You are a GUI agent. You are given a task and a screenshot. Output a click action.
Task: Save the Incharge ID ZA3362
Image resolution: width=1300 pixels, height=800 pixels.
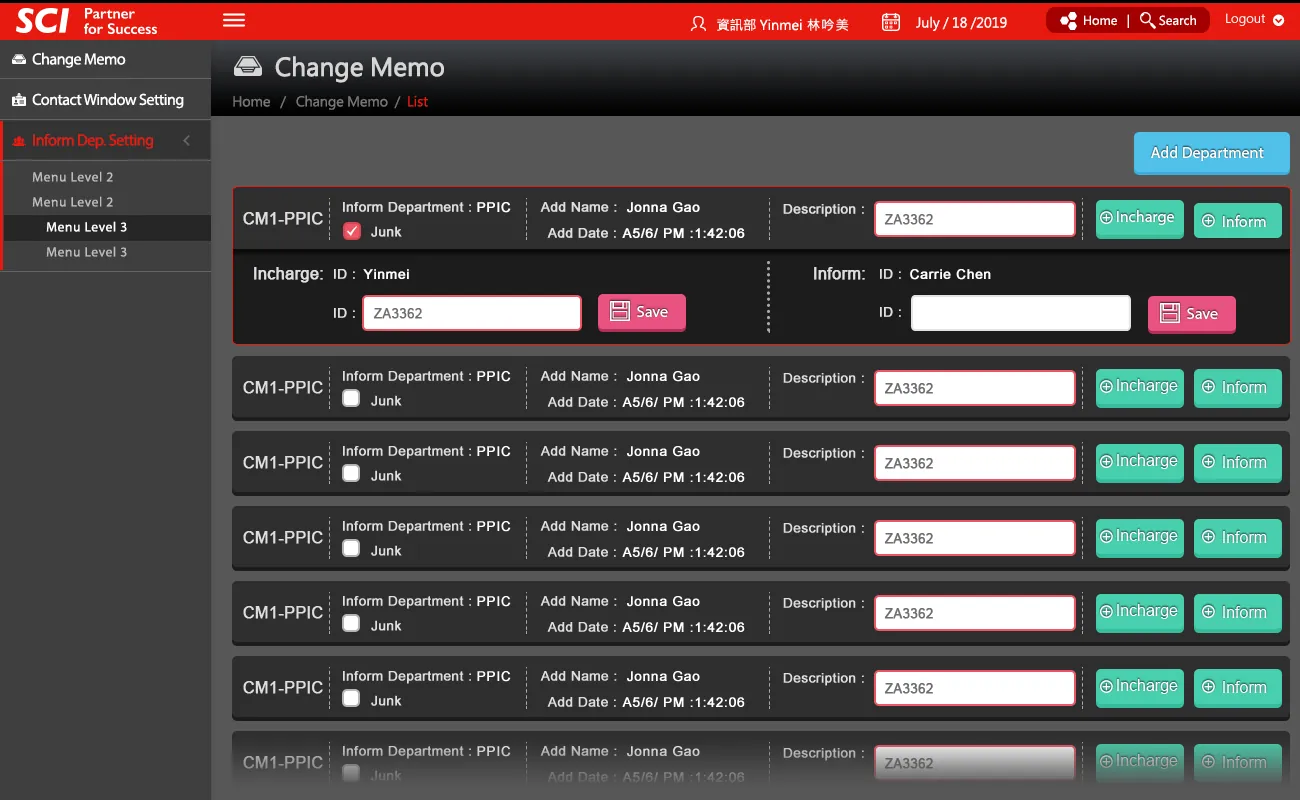pyautogui.click(x=641, y=312)
